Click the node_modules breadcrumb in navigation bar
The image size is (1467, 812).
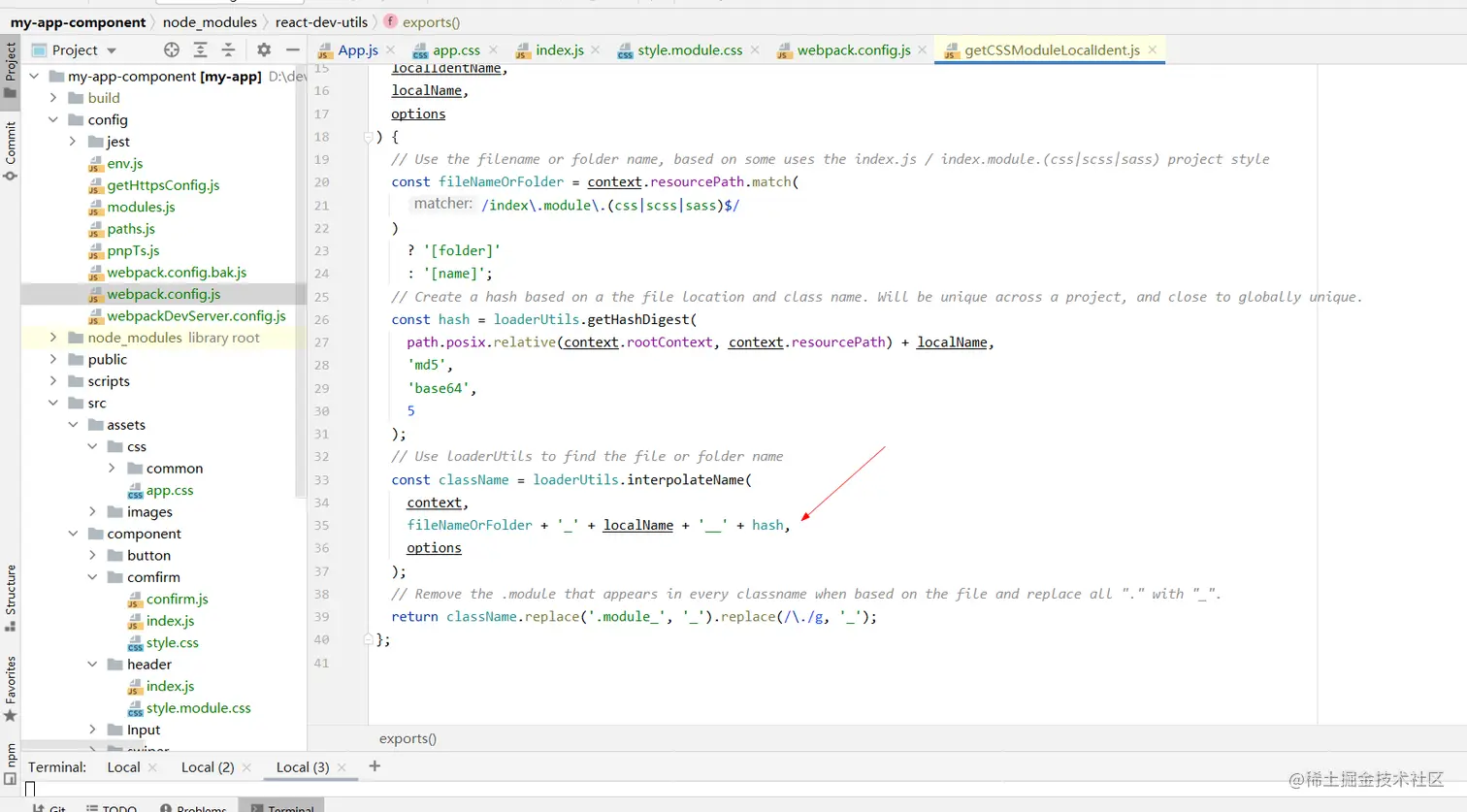(x=210, y=22)
